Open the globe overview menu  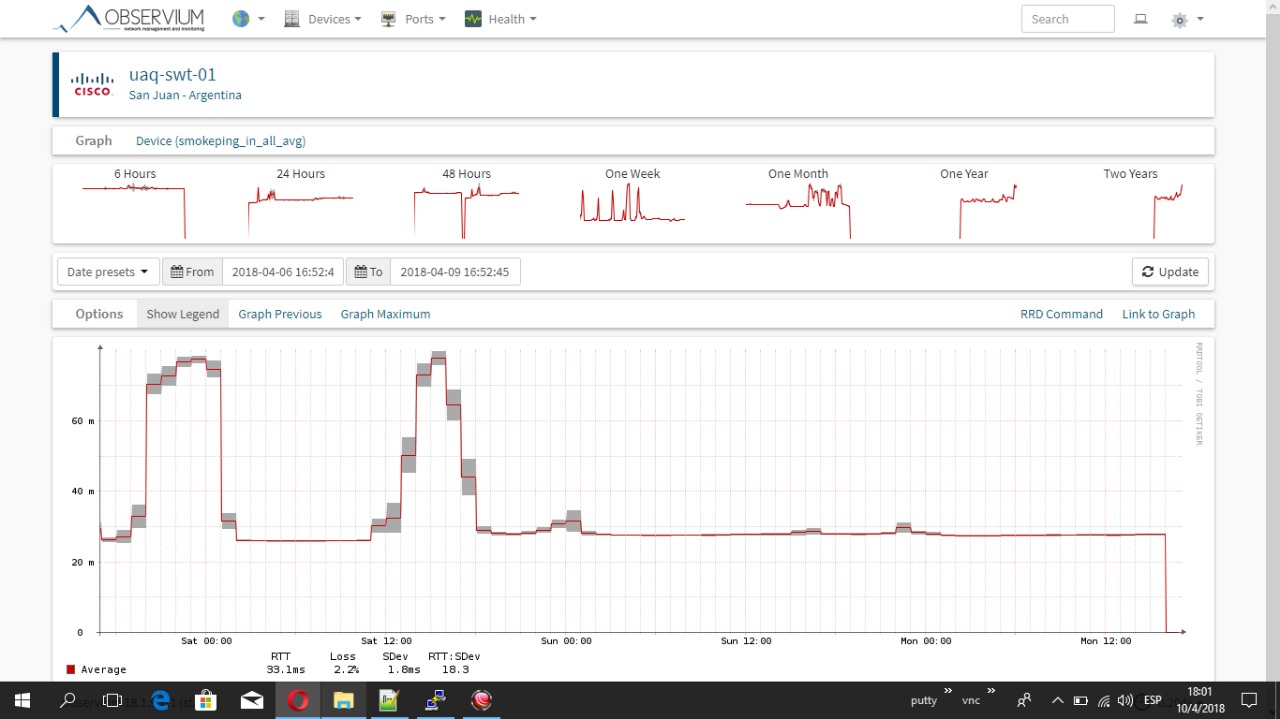[x=247, y=19]
